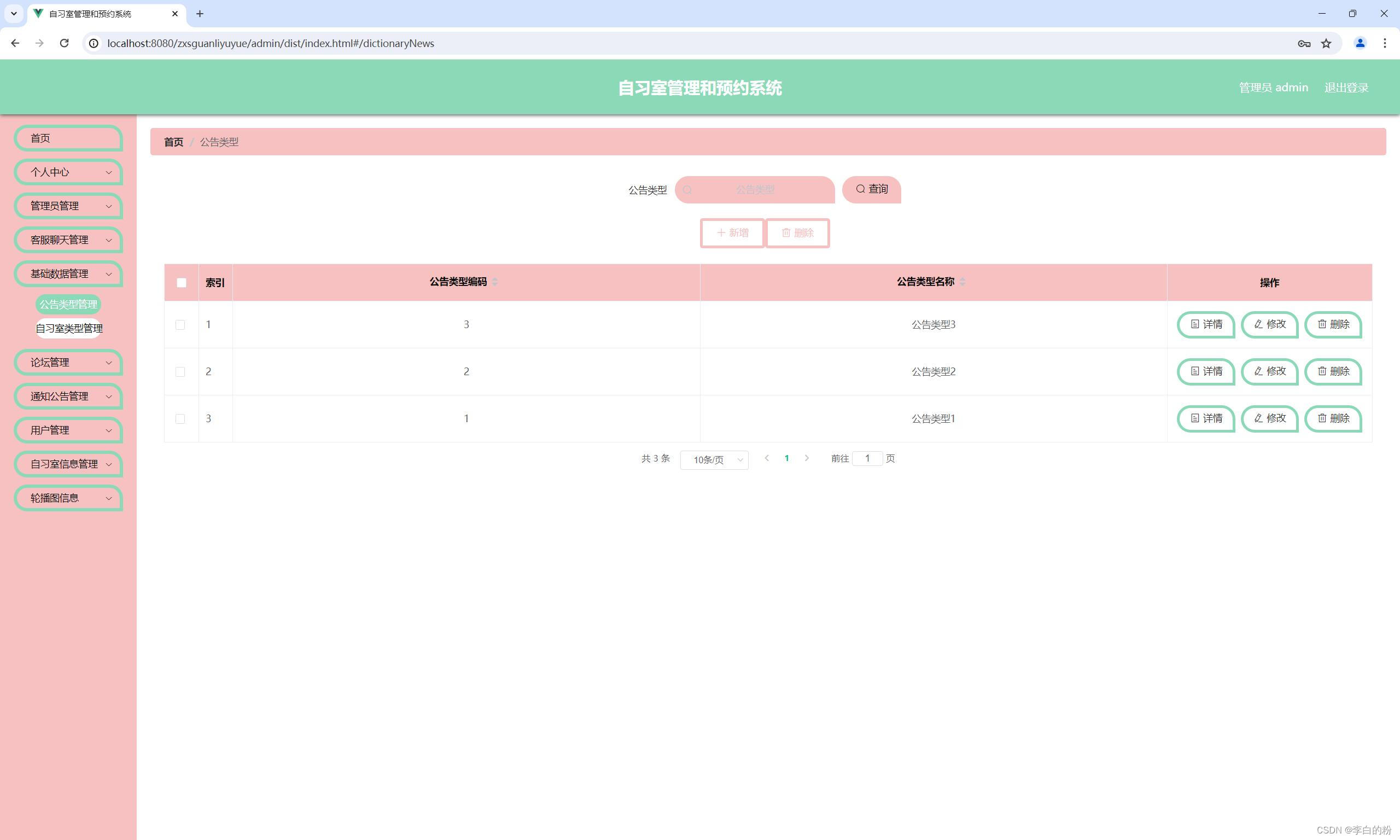Check the checkbox for row 3
The image size is (1400, 840).
pyautogui.click(x=180, y=419)
